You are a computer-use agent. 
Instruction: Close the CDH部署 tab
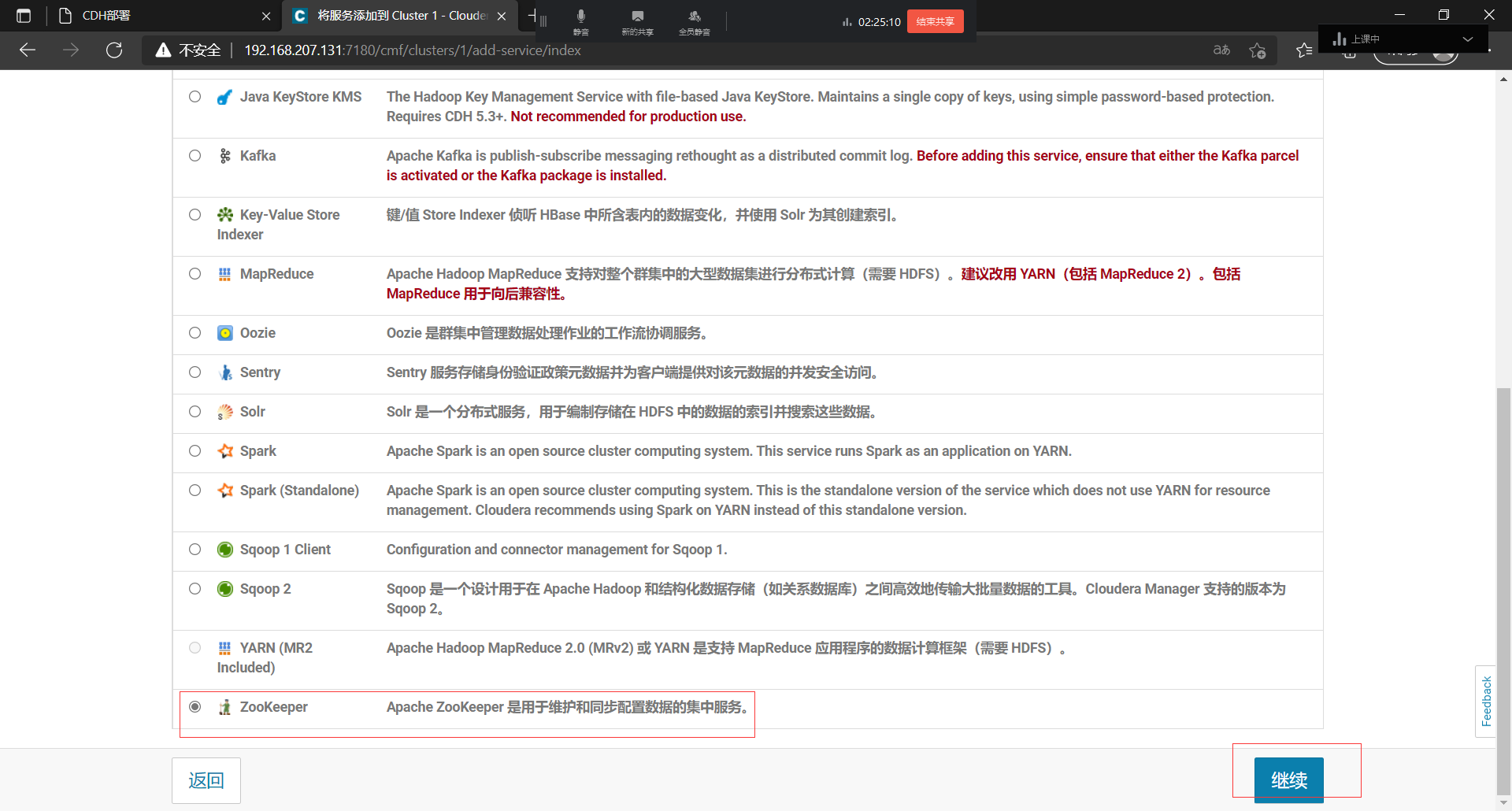266,16
